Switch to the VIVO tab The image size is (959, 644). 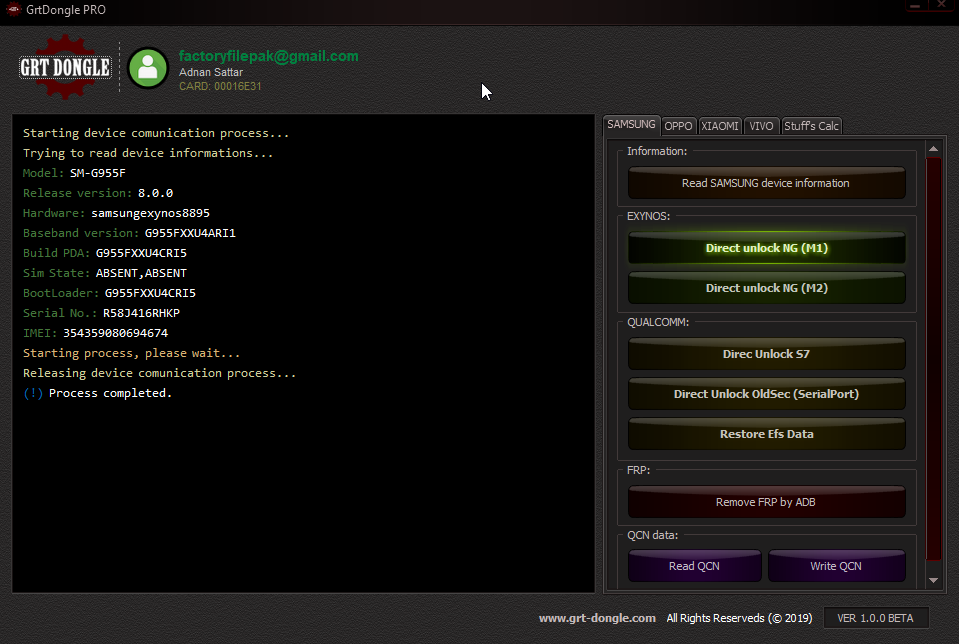(x=761, y=126)
